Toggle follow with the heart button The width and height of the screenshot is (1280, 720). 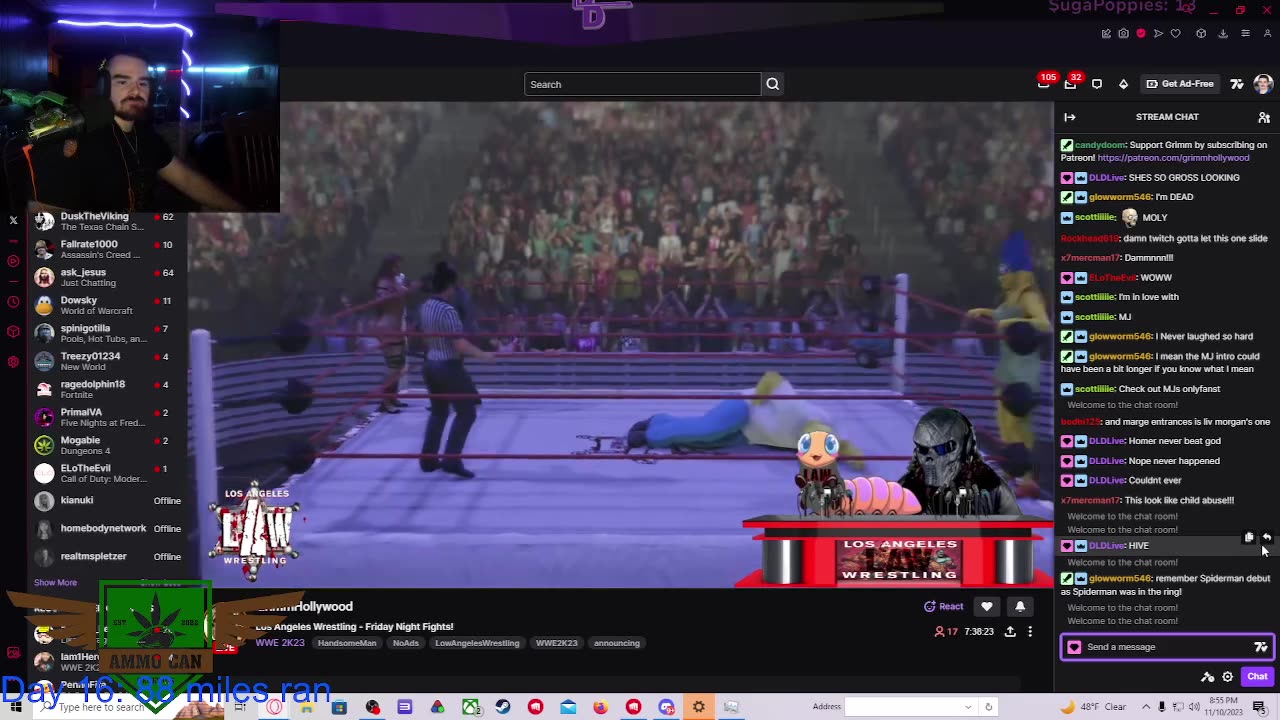pyautogui.click(x=987, y=606)
